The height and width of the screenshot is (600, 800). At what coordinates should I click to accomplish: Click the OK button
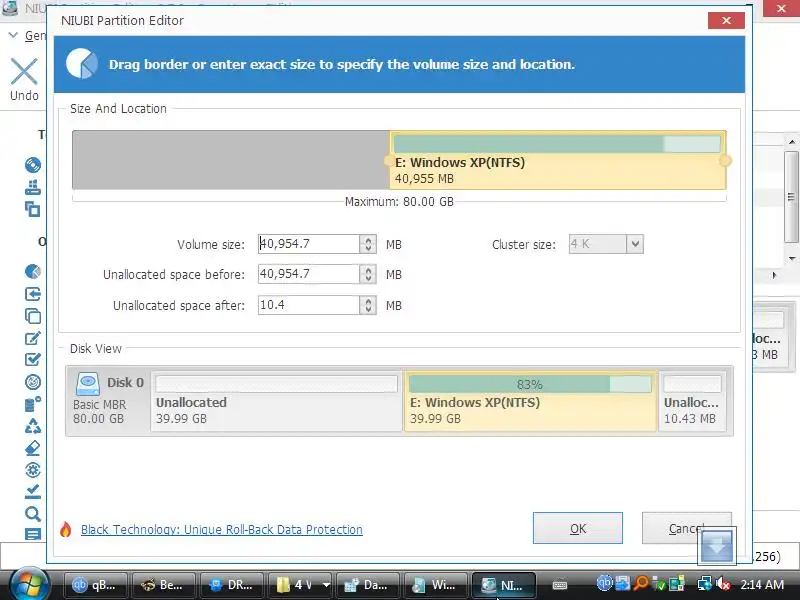578,528
